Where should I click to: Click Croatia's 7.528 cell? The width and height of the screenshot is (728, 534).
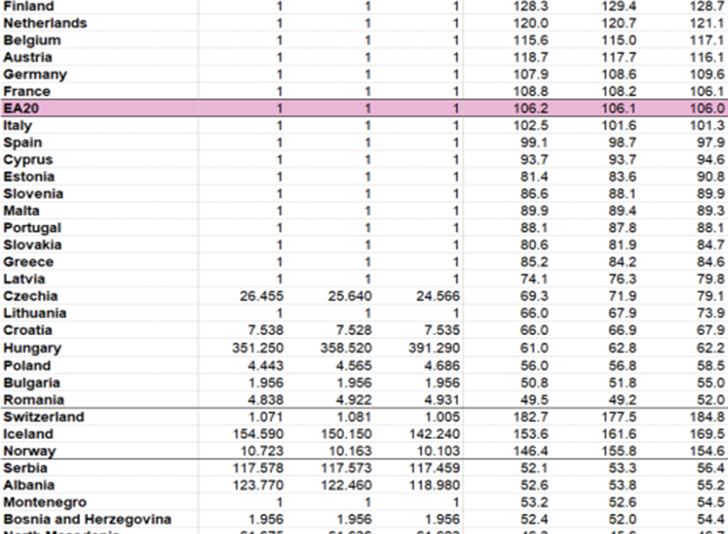(x=351, y=331)
